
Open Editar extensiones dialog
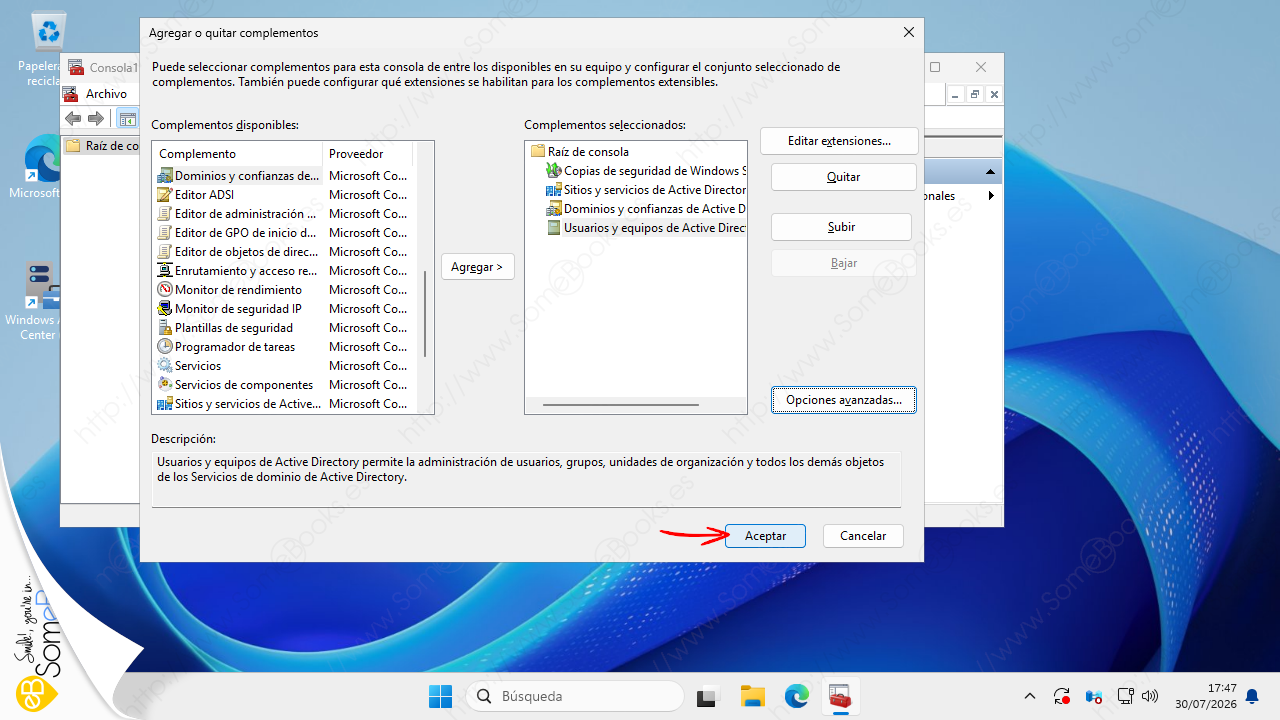[x=839, y=141]
